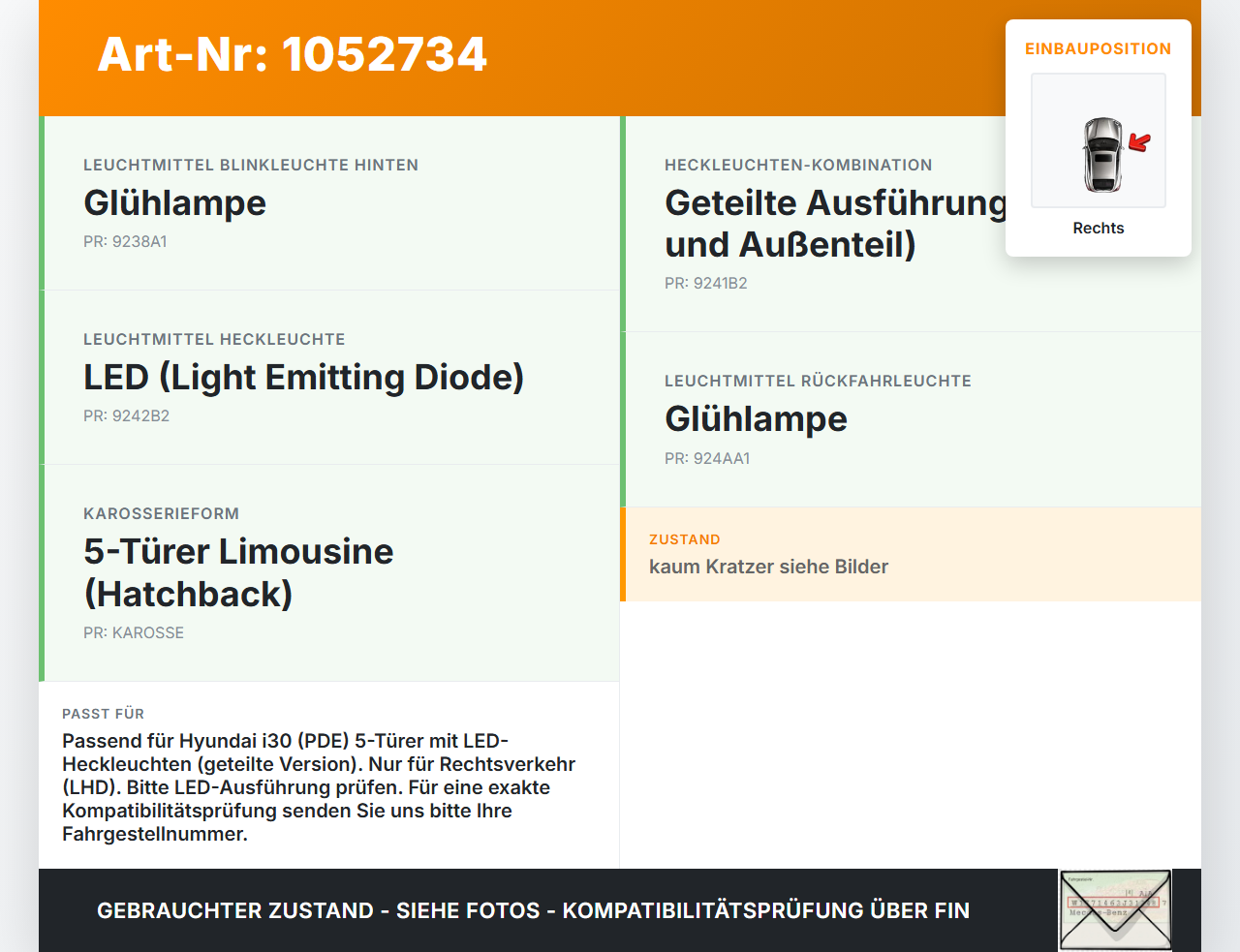Click the PR: 9241B2 code
Viewport: 1240px width, 952px height.
coord(706,283)
